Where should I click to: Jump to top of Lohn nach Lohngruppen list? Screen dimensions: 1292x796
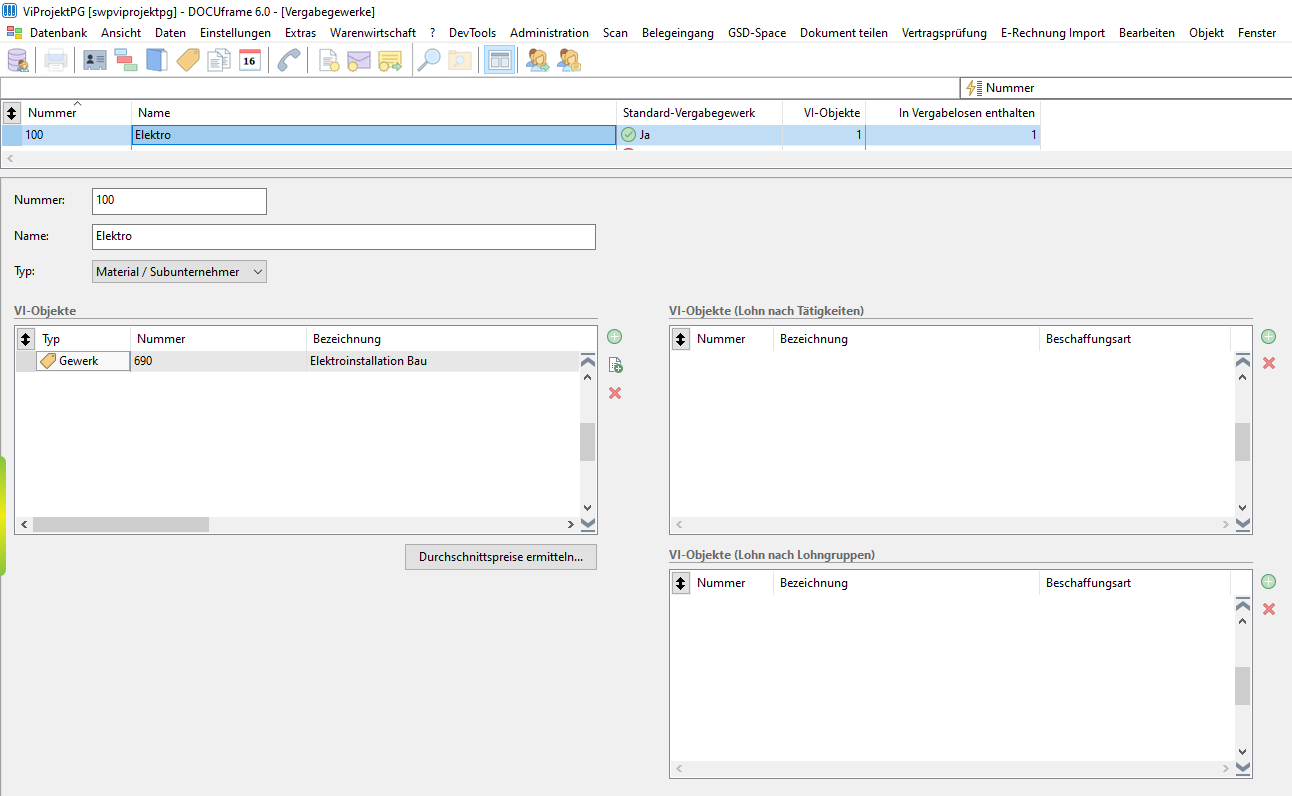pos(1243,605)
